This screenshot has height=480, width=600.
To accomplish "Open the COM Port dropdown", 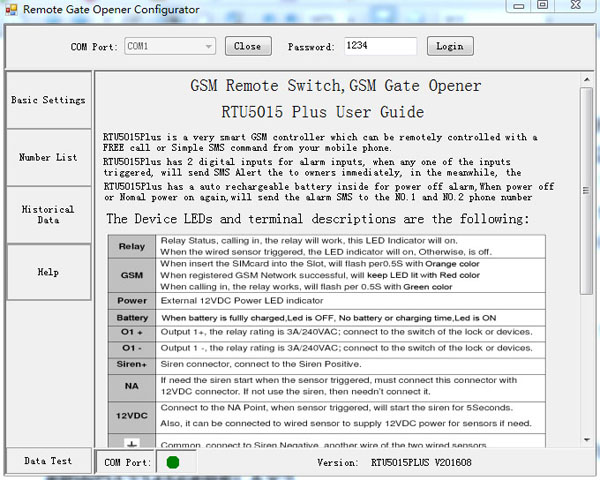I will [x=170, y=46].
